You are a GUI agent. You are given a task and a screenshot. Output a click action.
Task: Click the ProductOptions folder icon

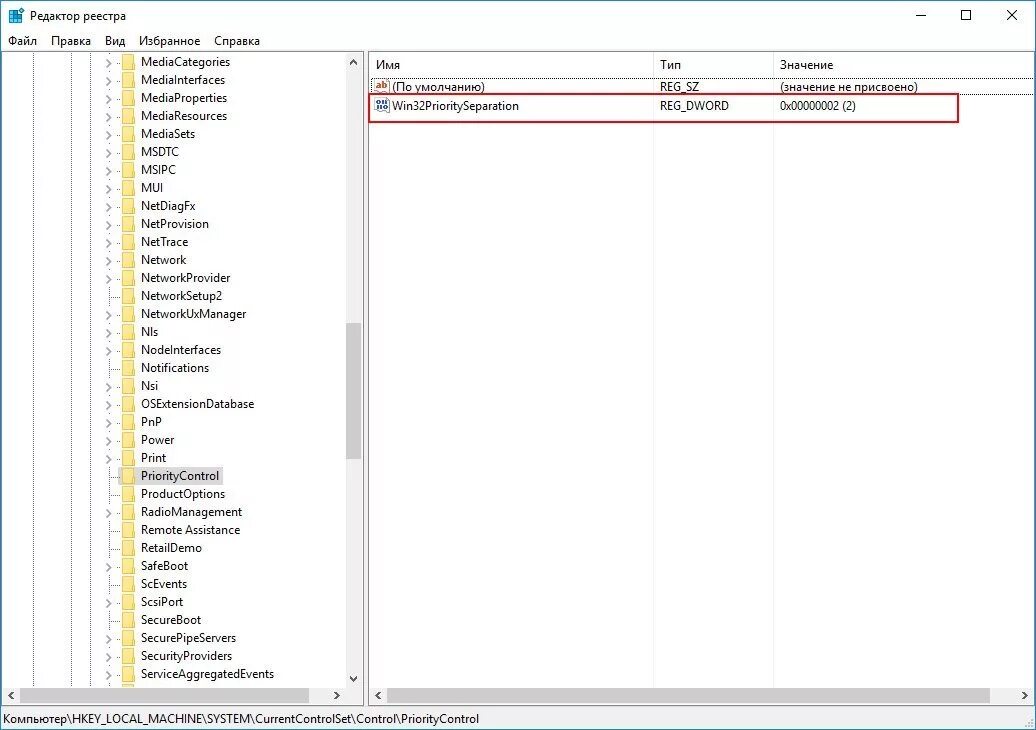click(x=128, y=494)
